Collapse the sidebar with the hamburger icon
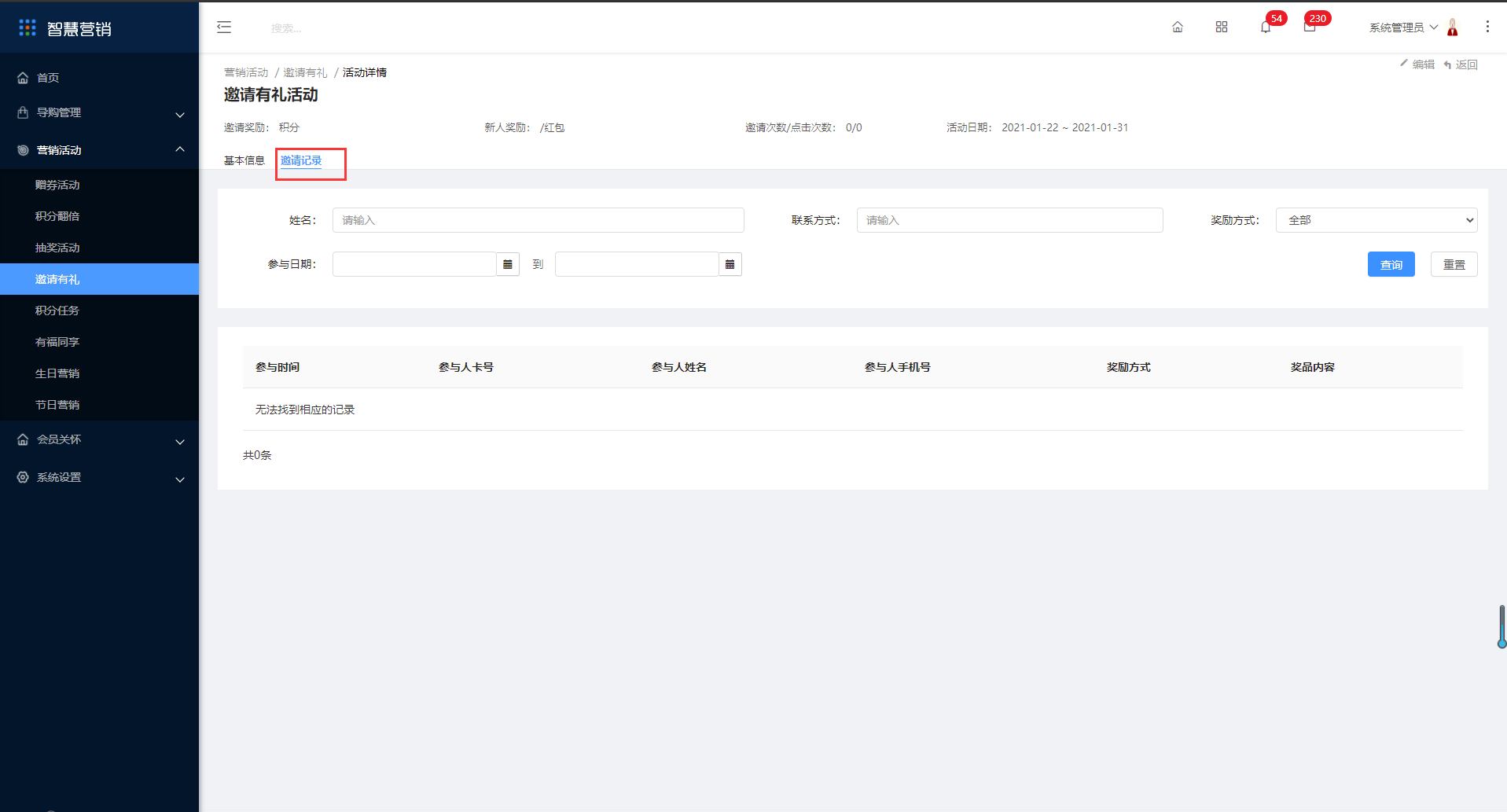1507x812 pixels. tap(224, 28)
